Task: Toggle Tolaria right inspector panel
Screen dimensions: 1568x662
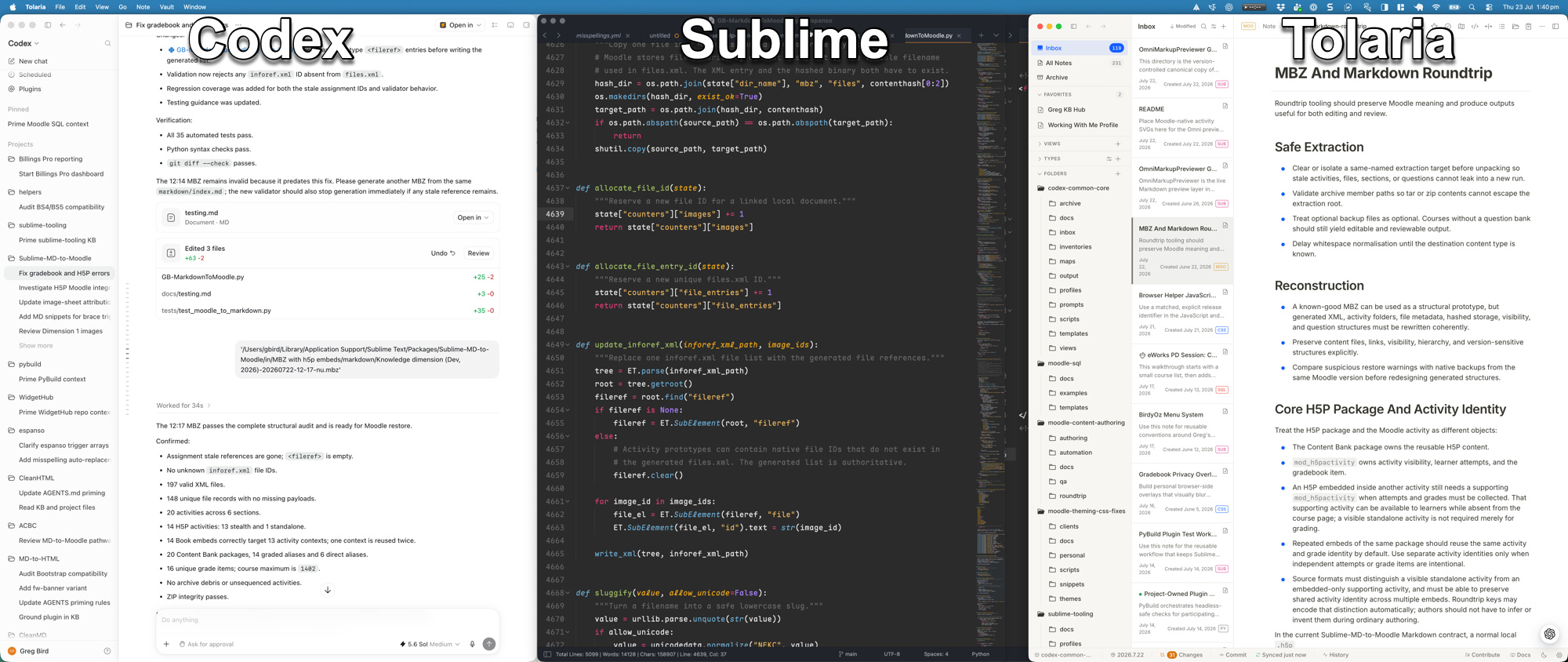Action: 1555,26
